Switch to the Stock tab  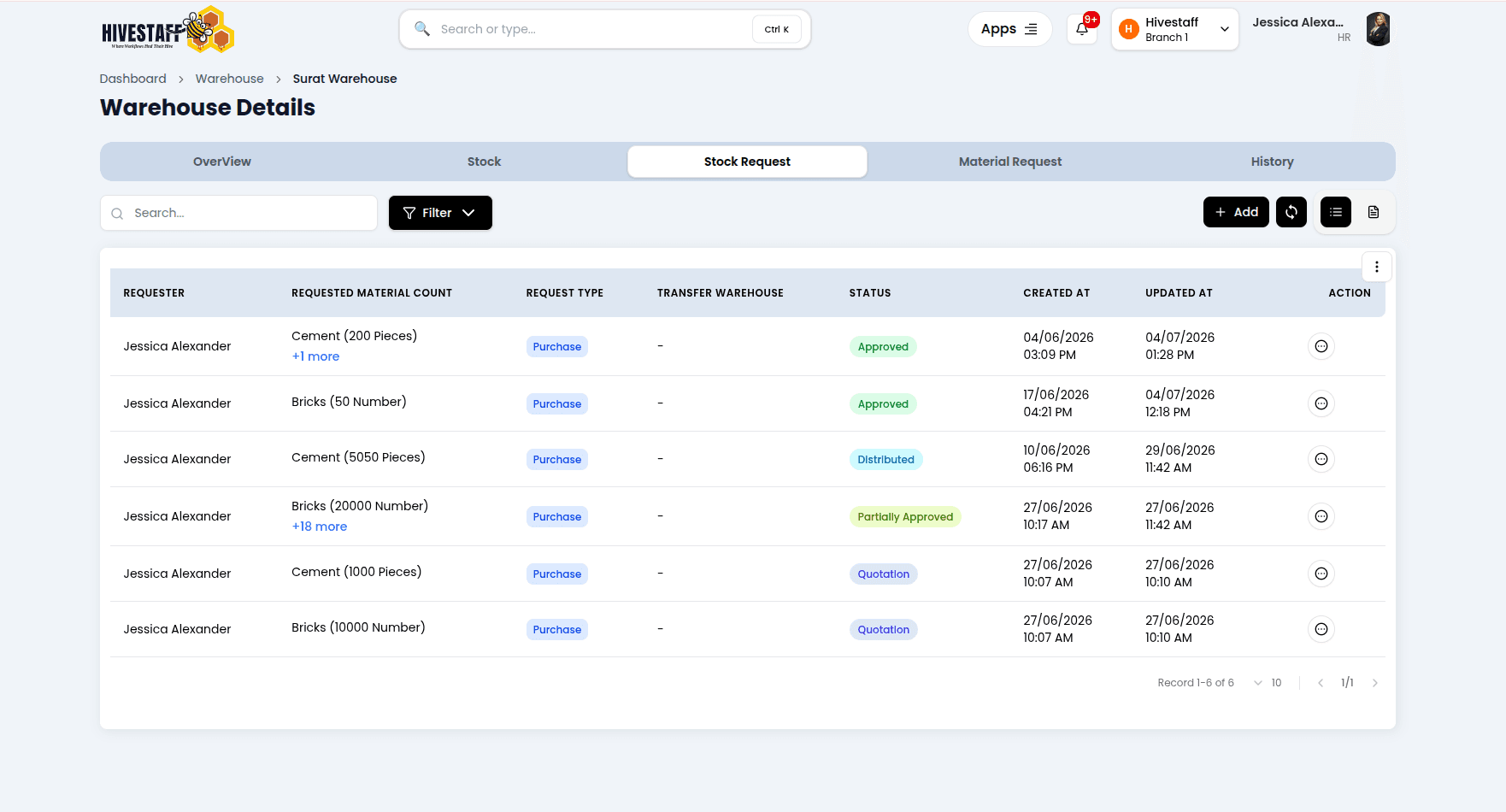click(x=484, y=162)
